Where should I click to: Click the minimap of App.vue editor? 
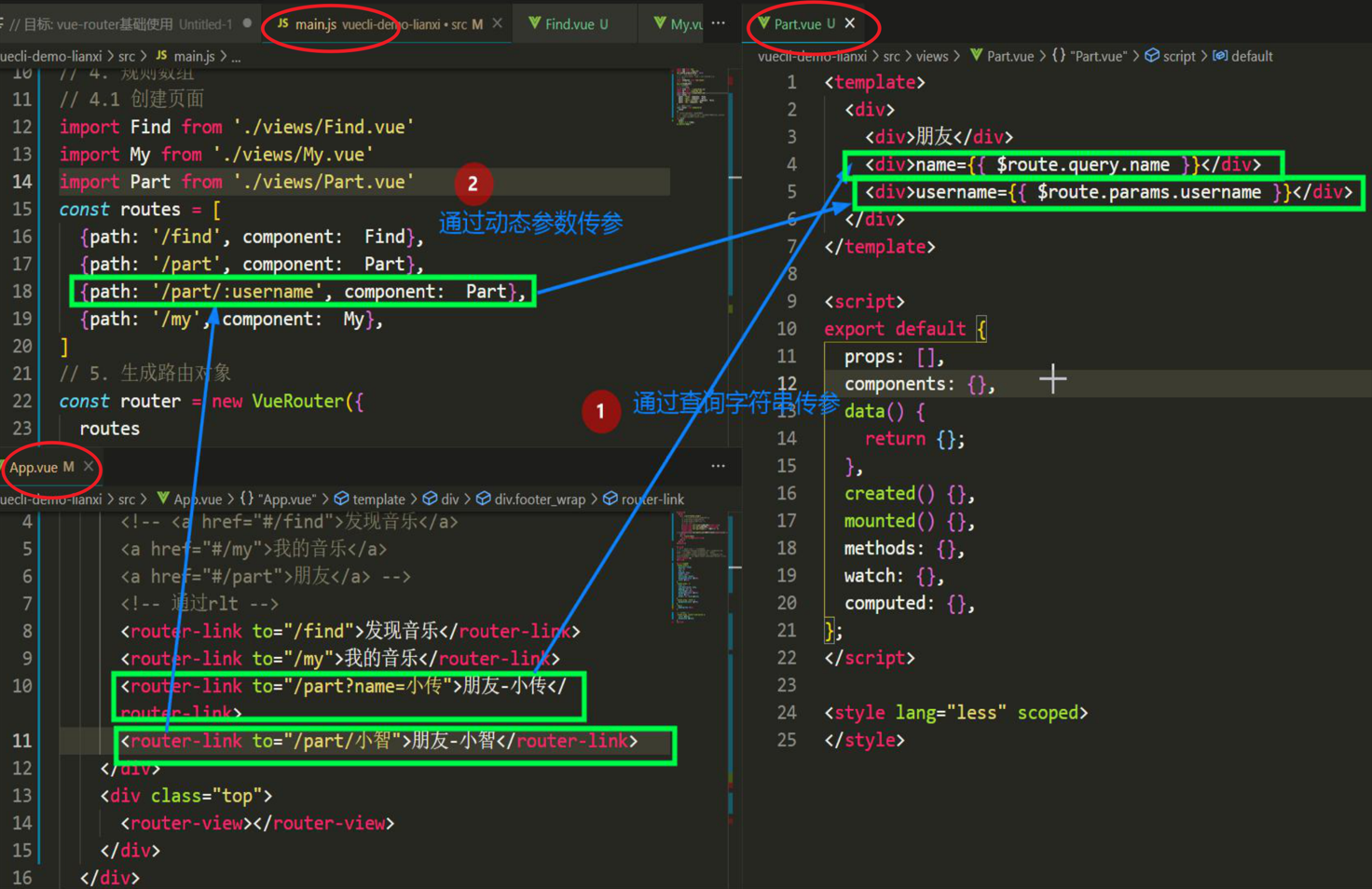coord(700,567)
